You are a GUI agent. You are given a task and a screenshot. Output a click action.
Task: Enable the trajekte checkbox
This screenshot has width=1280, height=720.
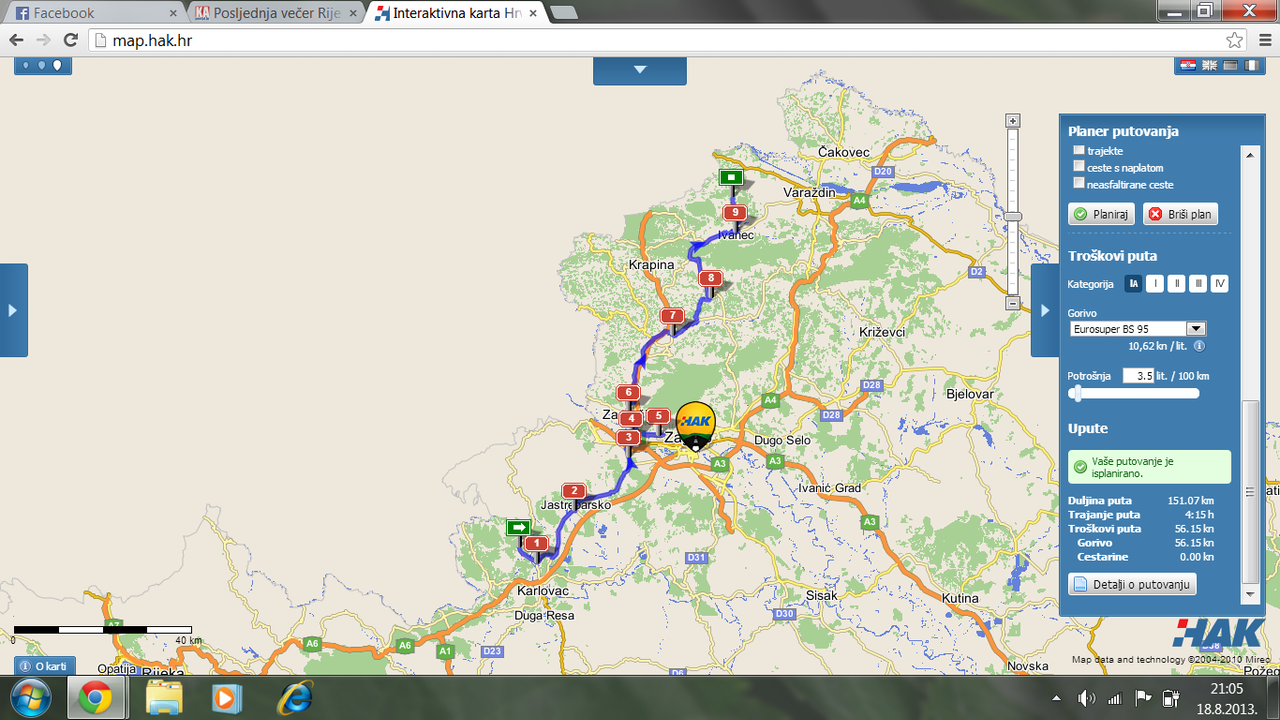[x=1079, y=150]
